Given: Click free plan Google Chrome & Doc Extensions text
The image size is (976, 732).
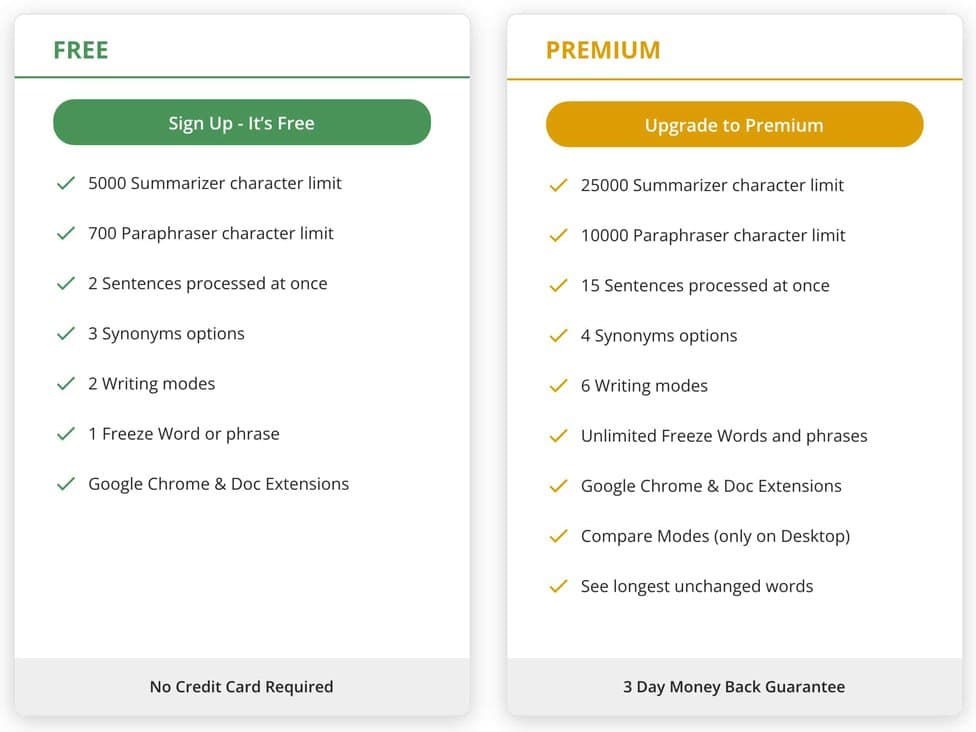Looking at the screenshot, I should (218, 484).
